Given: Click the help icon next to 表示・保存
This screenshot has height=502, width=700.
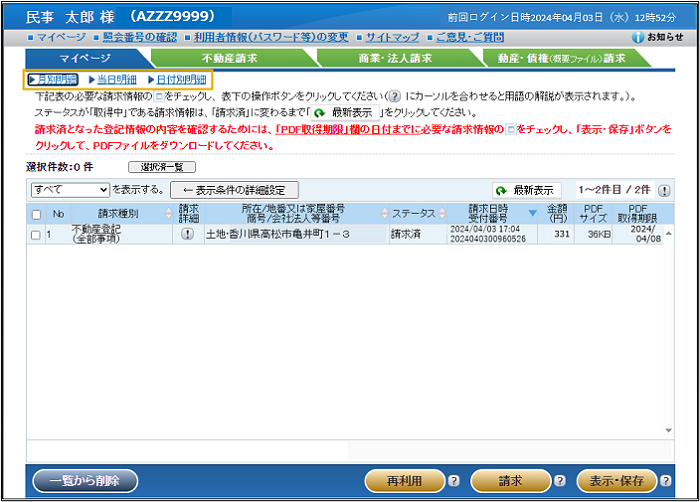Looking at the screenshot, I should point(666,481).
